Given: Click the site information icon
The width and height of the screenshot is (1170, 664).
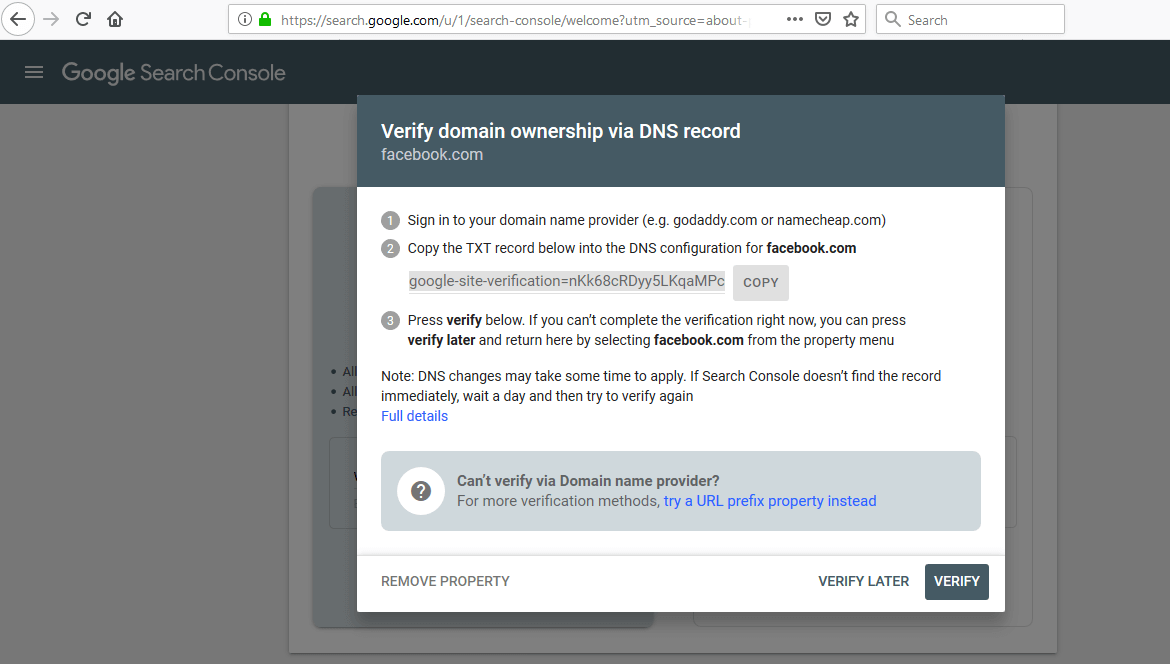Looking at the screenshot, I should coord(245,19).
